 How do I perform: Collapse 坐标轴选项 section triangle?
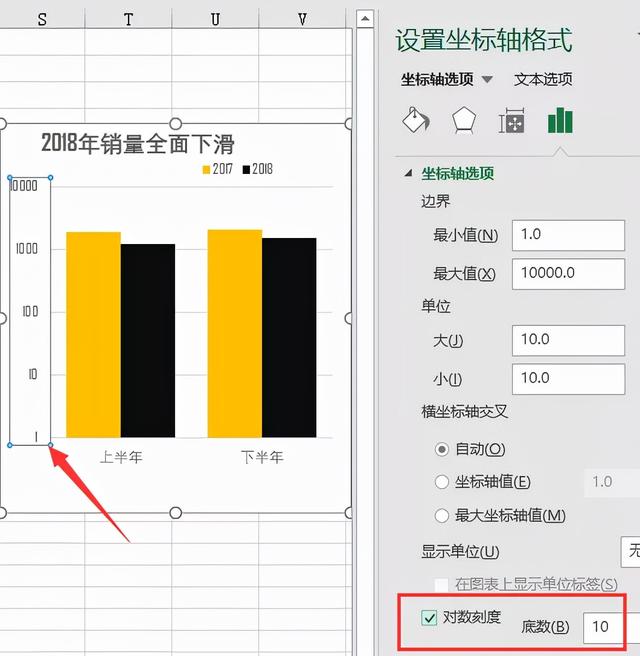[x=409, y=173]
